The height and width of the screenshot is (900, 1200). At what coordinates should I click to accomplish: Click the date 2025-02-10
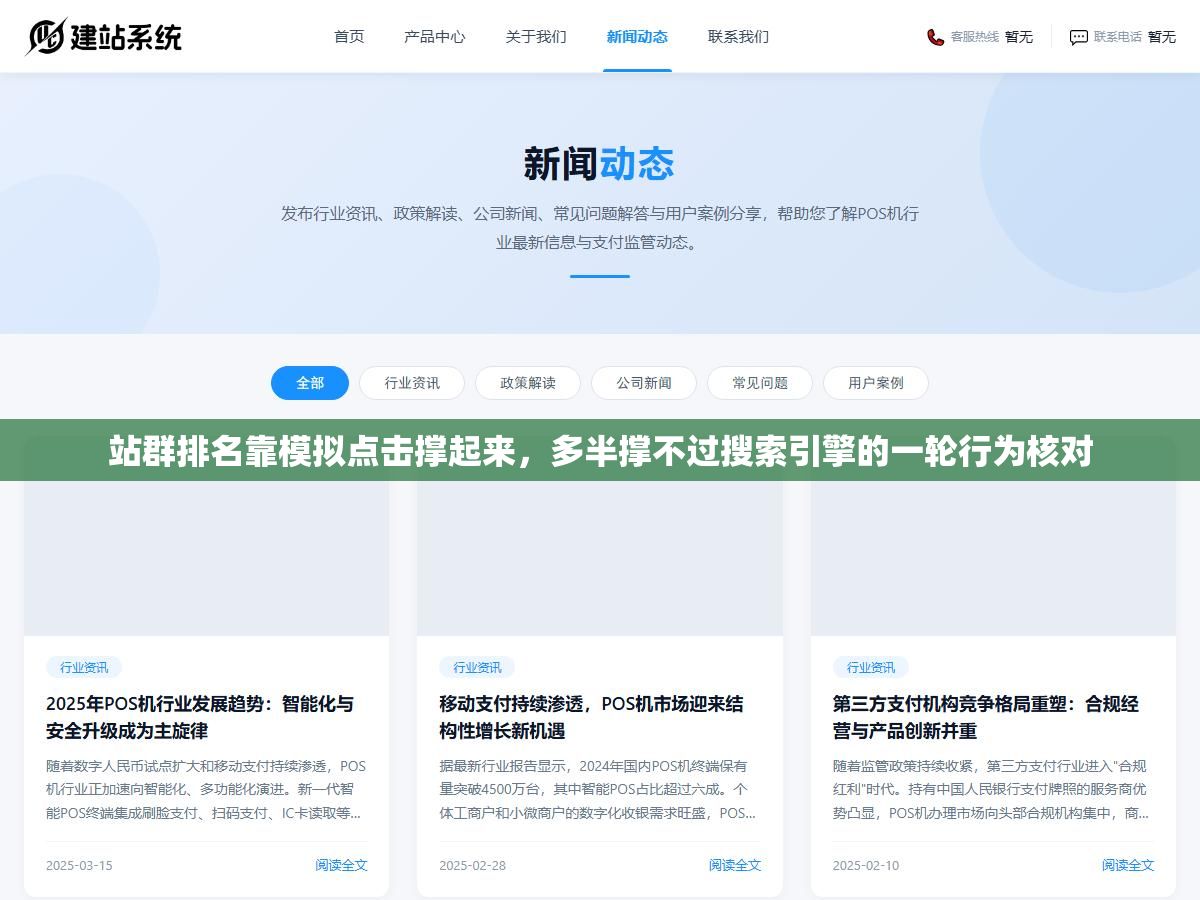coord(866,865)
